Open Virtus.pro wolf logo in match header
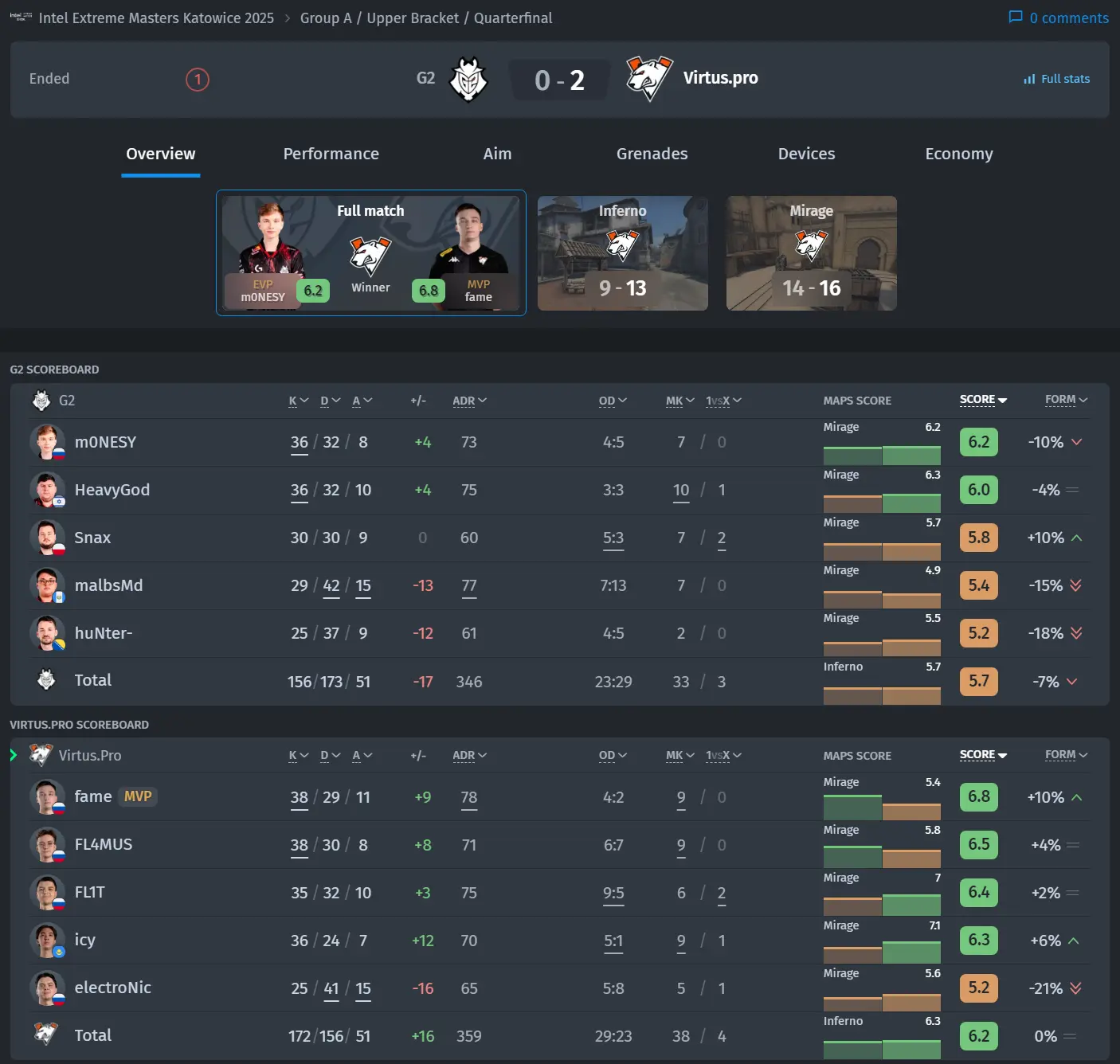This screenshot has height=1064, width=1120. (x=649, y=78)
